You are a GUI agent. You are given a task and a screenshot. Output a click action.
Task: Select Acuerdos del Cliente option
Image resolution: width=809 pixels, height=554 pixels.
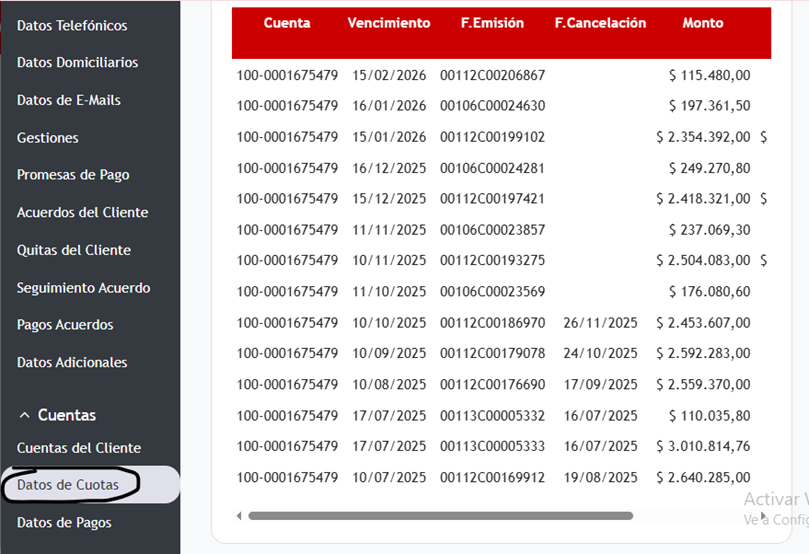point(82,212)
